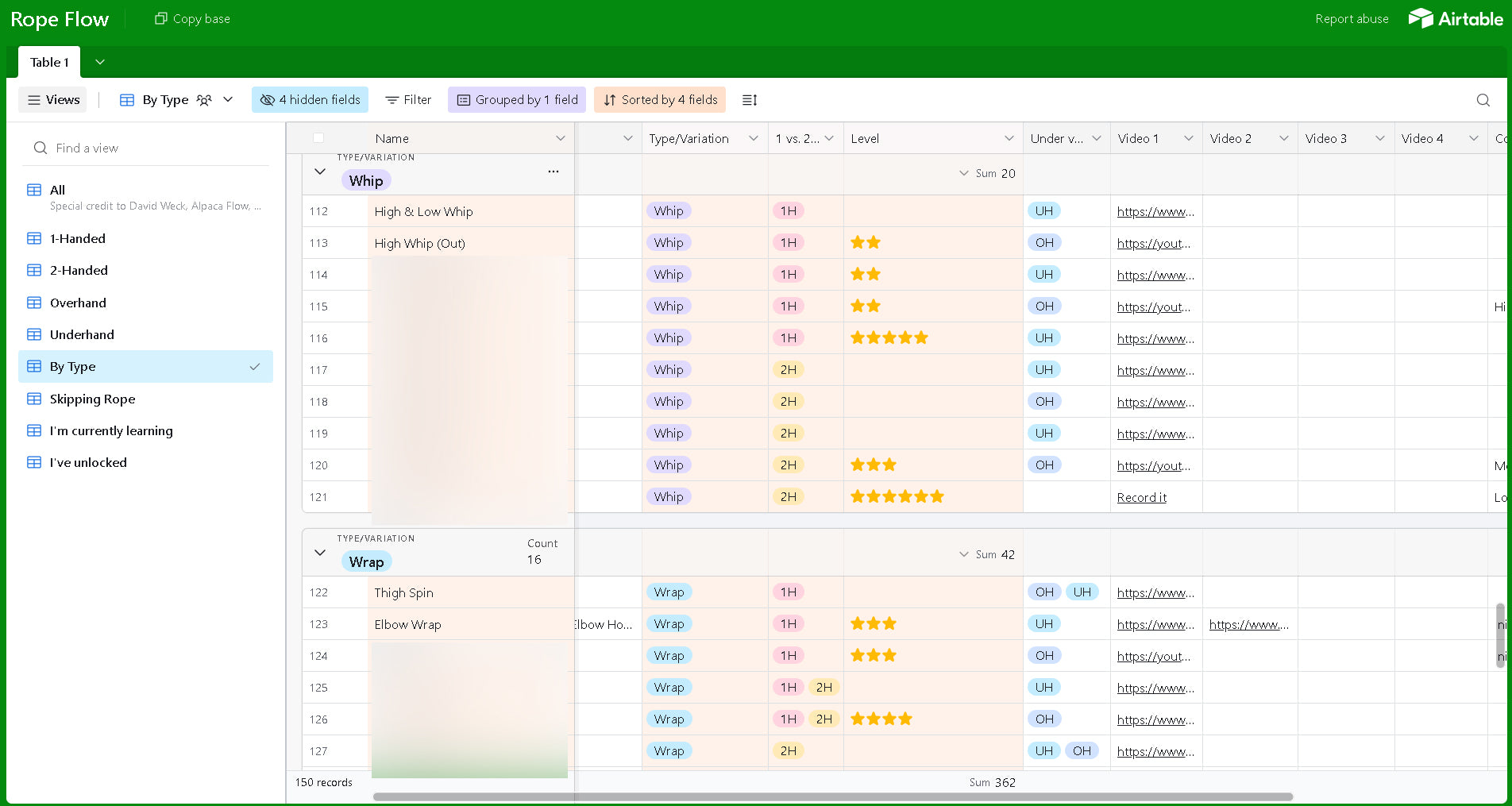Click the OH tag in row 113
This screenshot has height=806, width=1512.
tap(1044, 242)
